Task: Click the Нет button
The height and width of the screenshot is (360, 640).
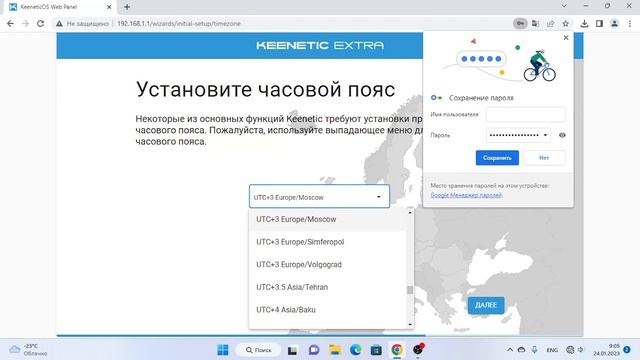Action: click(x=544, y=158)
